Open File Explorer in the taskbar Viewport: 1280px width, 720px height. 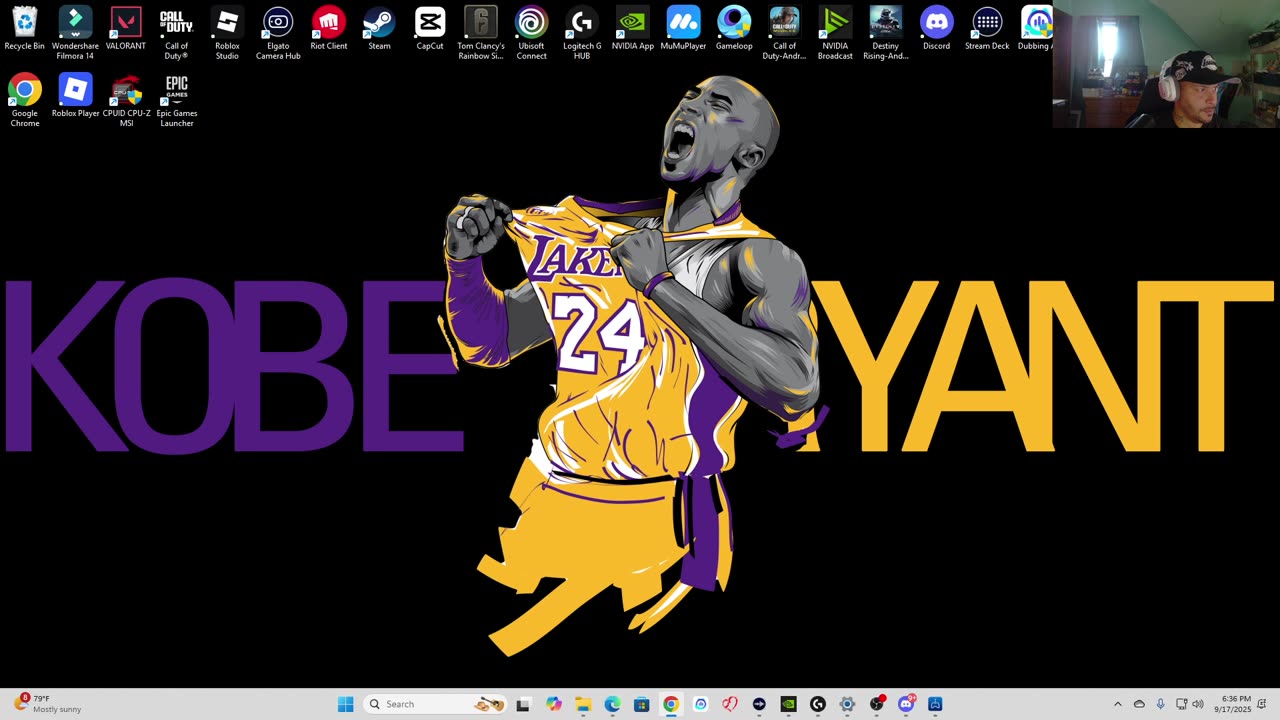583,704
